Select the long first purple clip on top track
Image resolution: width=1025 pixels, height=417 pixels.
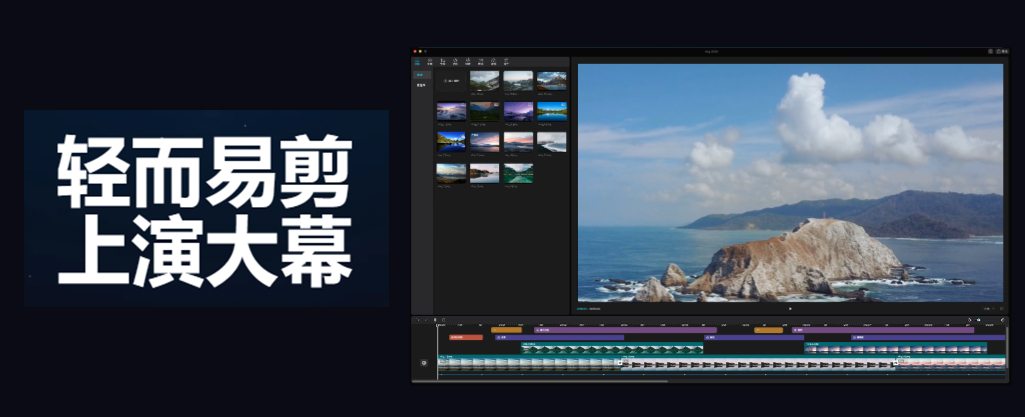point(625,330)
